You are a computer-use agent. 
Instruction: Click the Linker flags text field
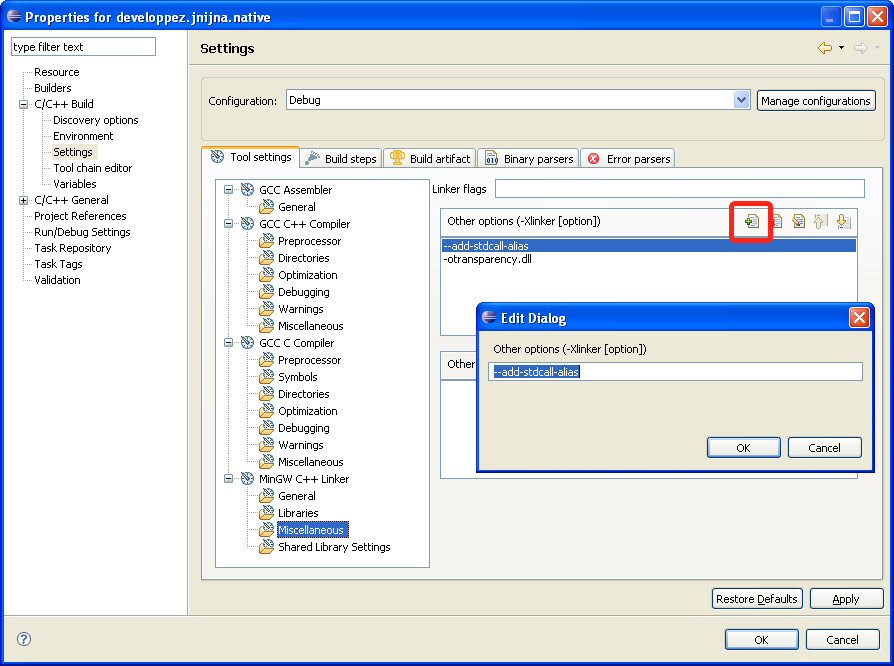tap(679, 189)
